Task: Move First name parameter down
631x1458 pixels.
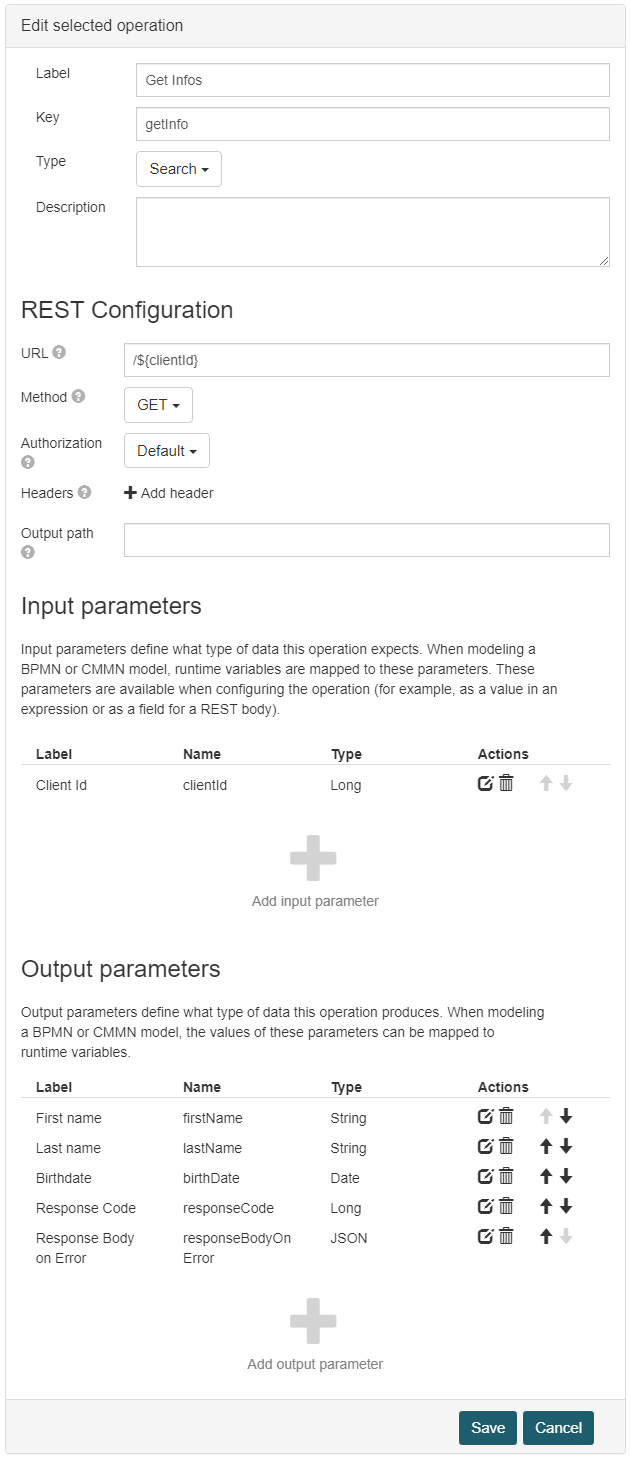Action: click(566, 1117)
